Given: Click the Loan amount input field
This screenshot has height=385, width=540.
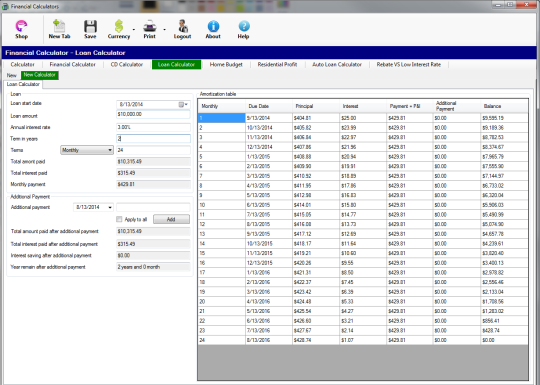Looking at the screenshot, I should coord(153,114).
